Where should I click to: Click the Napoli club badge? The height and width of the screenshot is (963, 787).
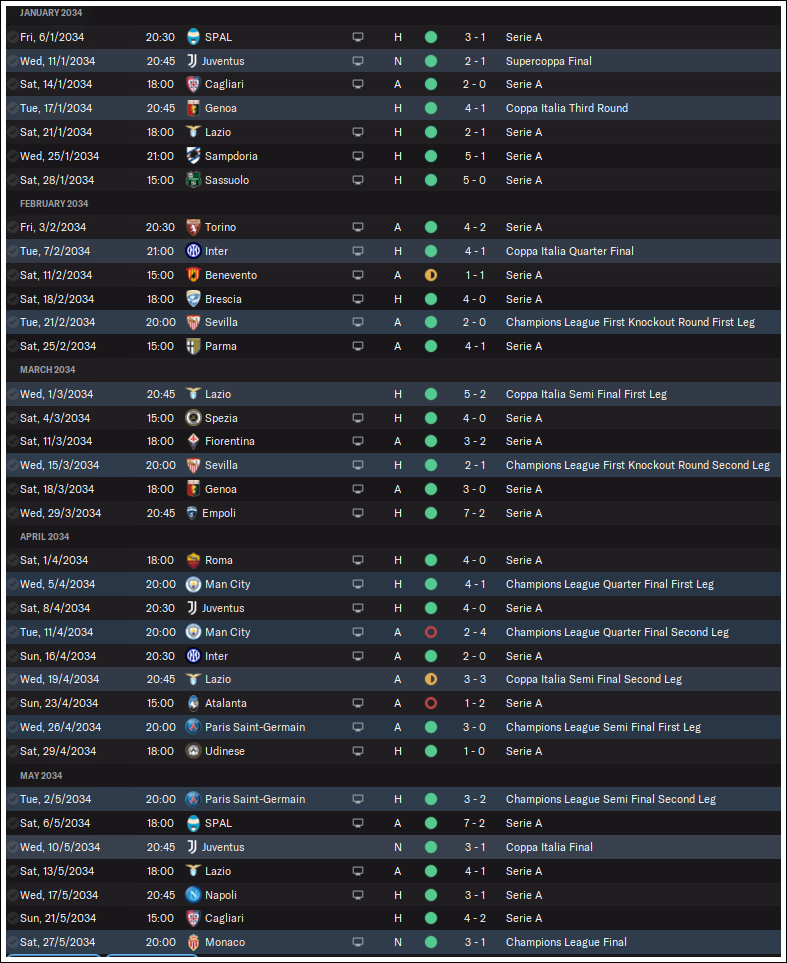[x=193, y=895]
